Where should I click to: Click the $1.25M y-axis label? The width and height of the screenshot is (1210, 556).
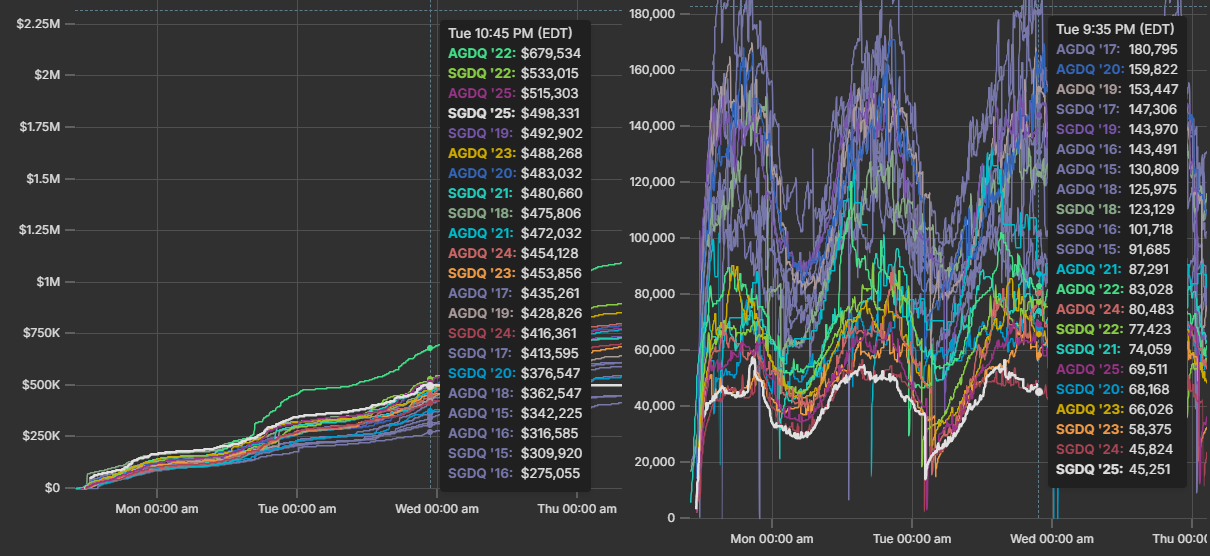tap(39, 230)
